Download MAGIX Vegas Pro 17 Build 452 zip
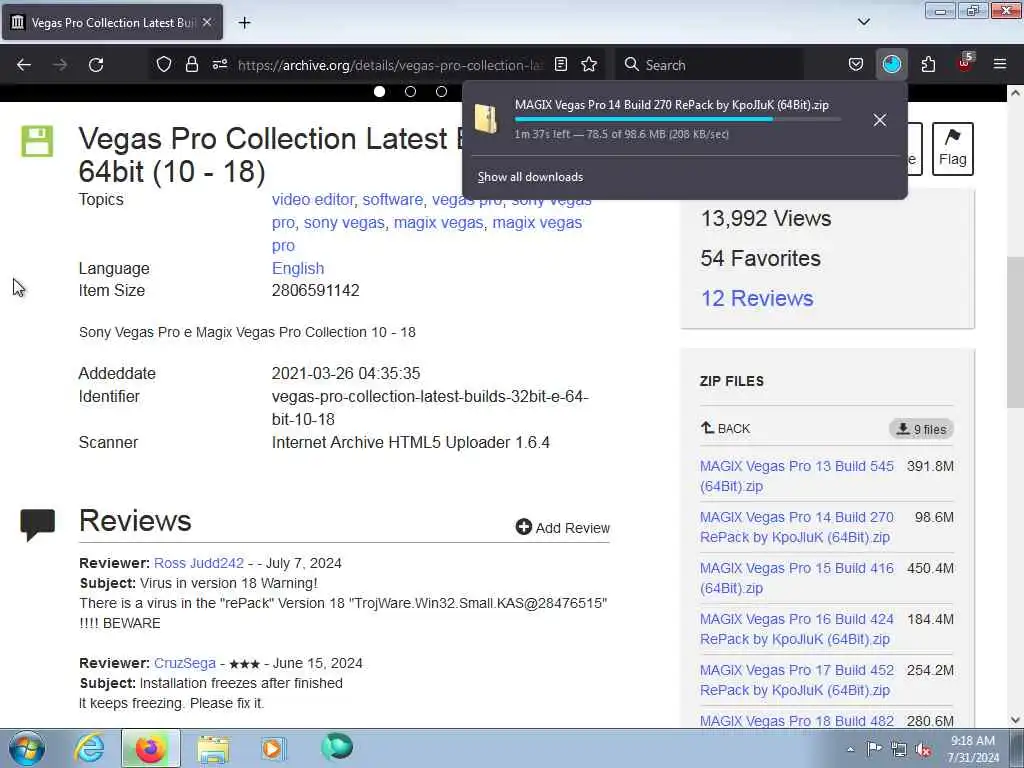The image size is (1024, 768). (x=797, y=680)
